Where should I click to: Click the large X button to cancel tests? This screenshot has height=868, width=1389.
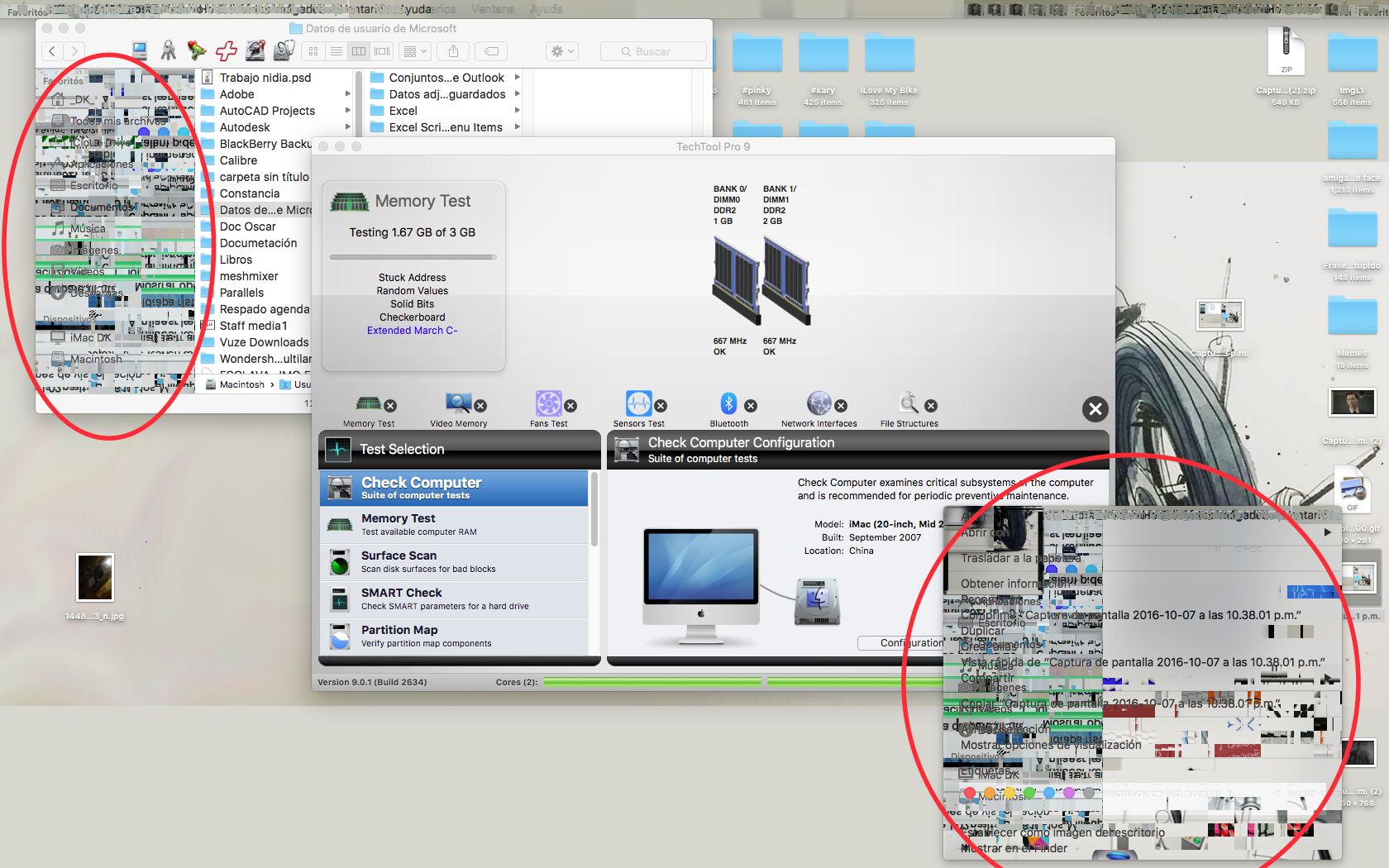point(1095,408)
